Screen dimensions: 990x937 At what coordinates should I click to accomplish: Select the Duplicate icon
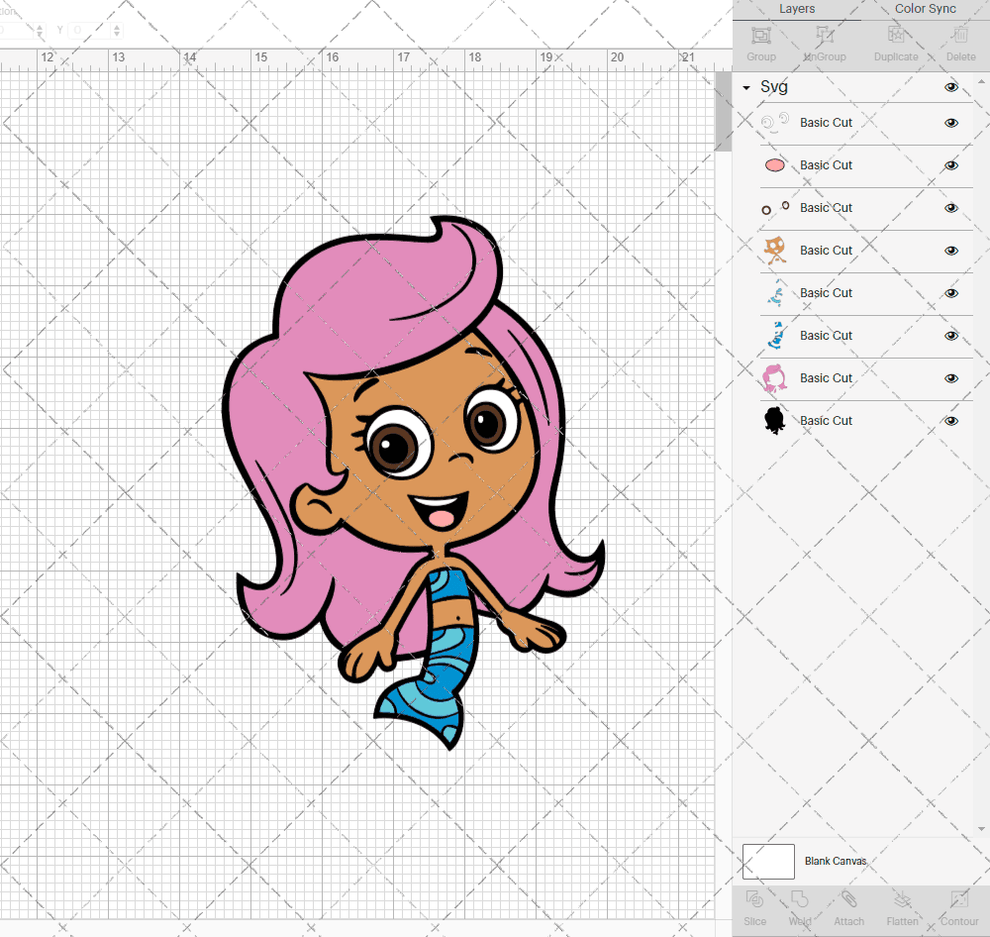896,43
